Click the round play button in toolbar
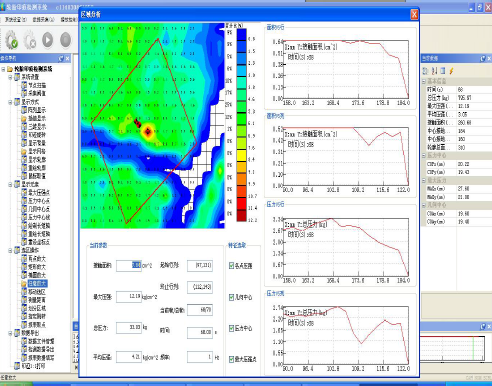The image size is (492, 386). [48, 40]
